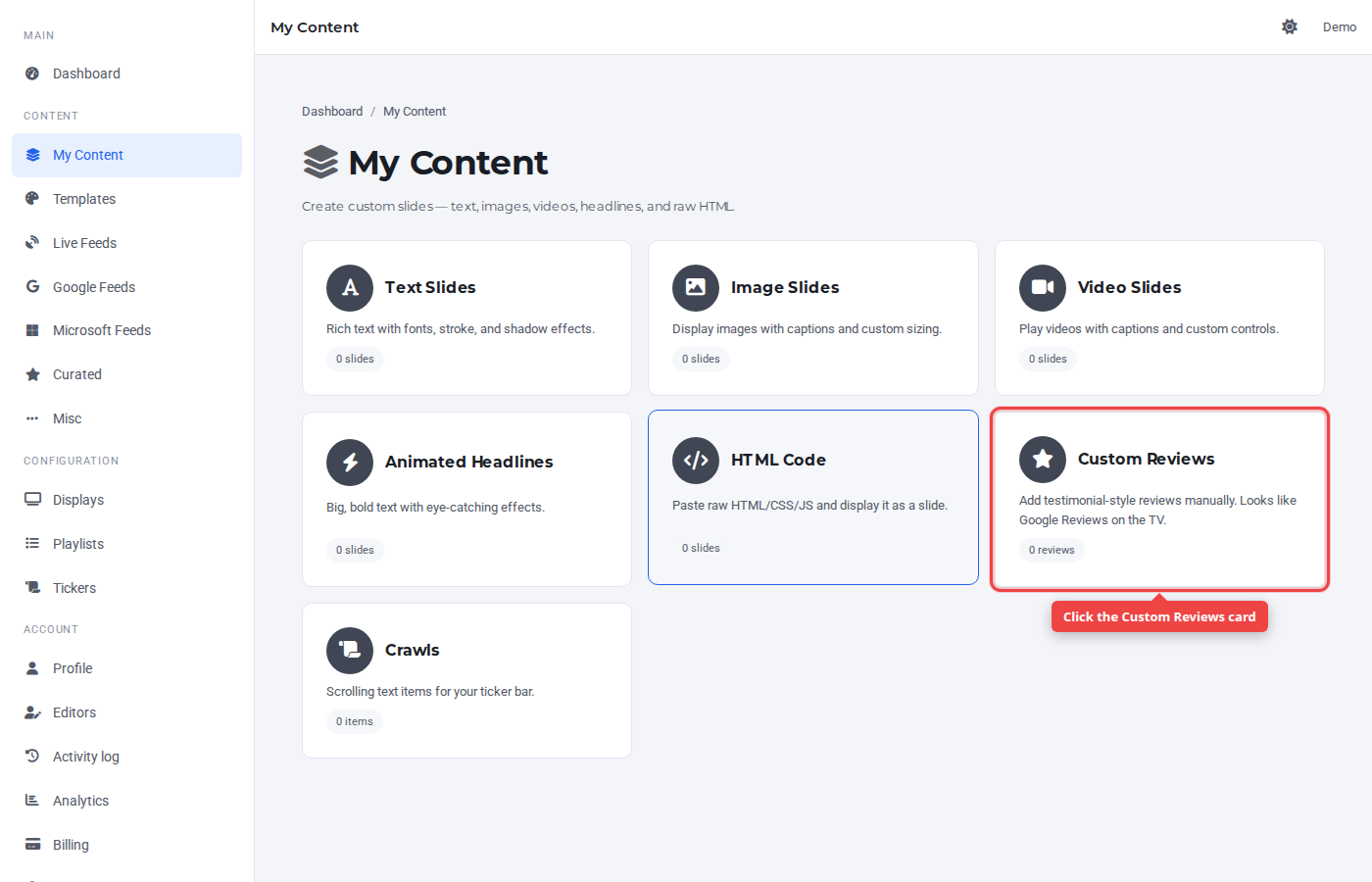Image resolution: width=1372 pixels, height=882 pixels.
Task: Click the Billing credit card icon
Action: click(x=32, y=844)
